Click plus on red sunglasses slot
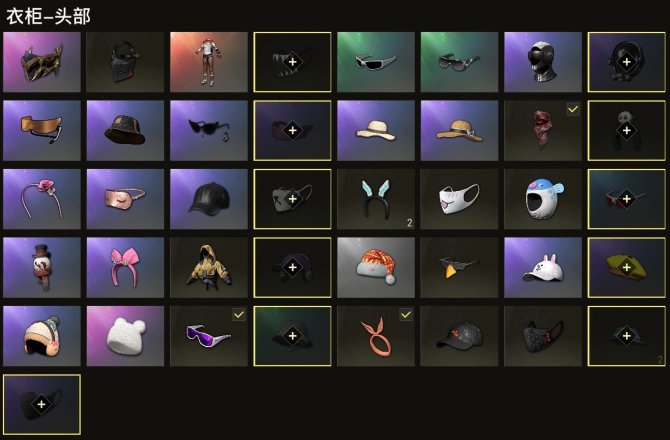This screenshot has width=670, height=440. (626, 199)
